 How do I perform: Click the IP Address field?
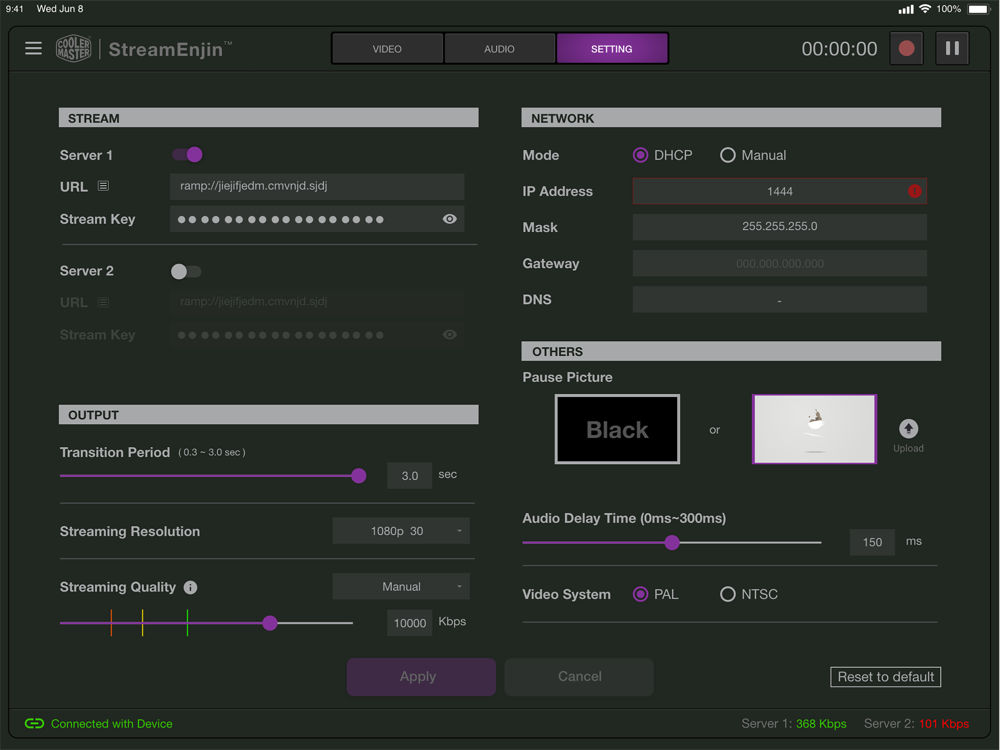coord(779,191)
